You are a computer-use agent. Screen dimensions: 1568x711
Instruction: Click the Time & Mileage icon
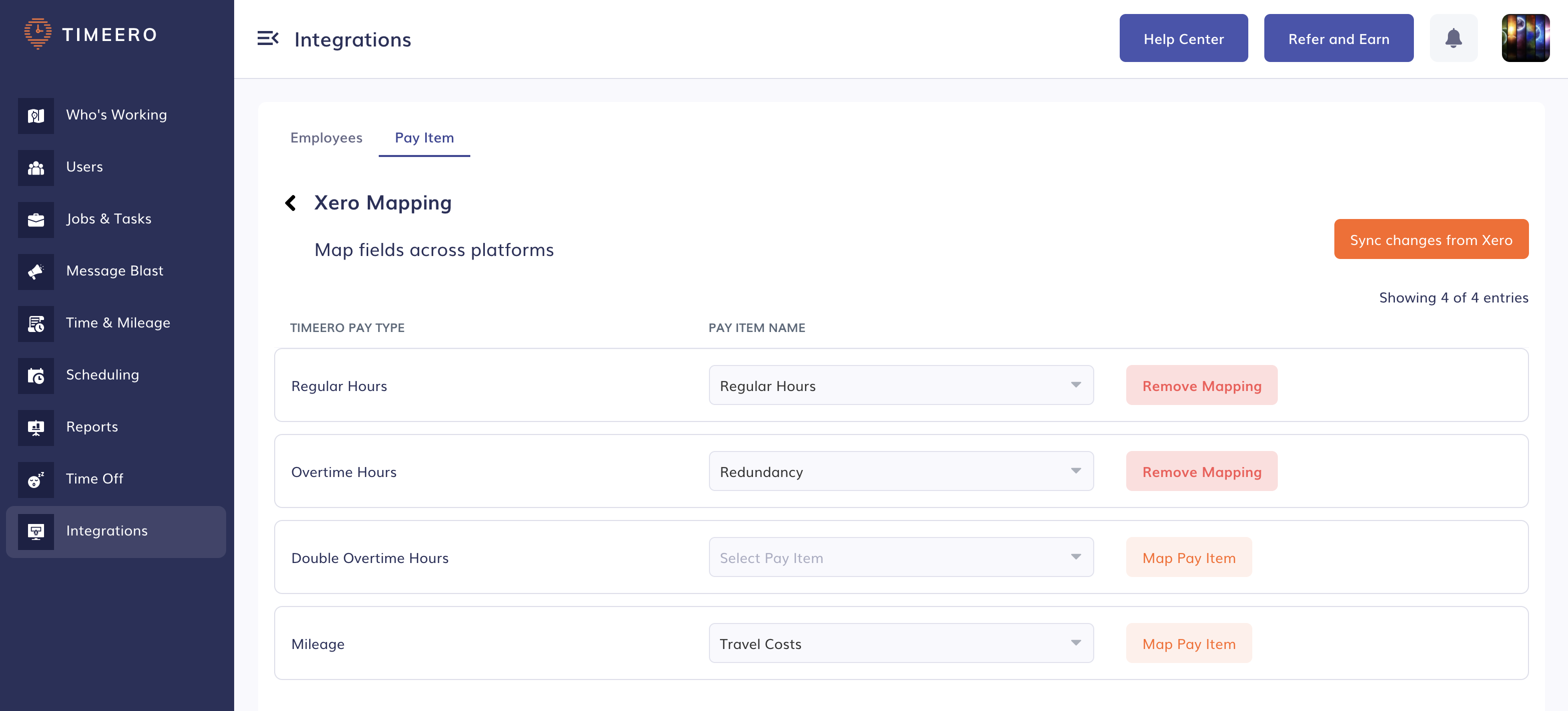[36, 323]
